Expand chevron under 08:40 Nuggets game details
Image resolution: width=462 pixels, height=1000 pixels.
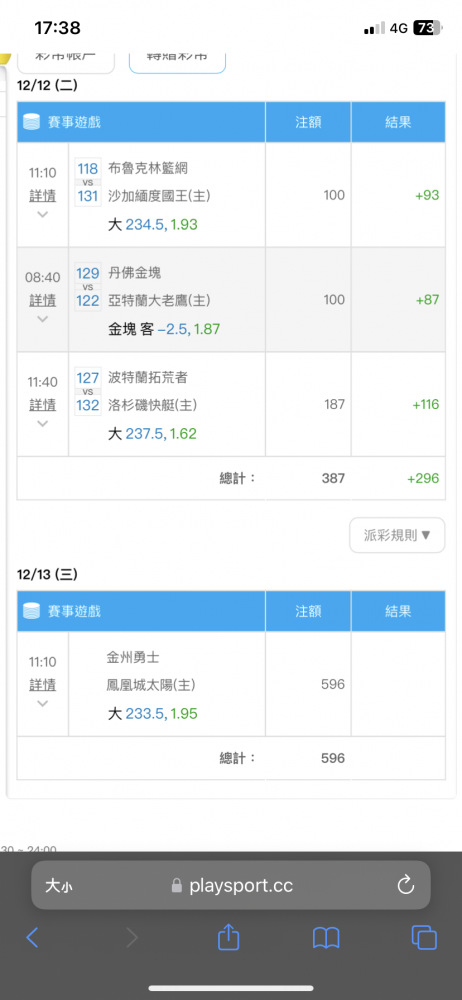point(43,319)
